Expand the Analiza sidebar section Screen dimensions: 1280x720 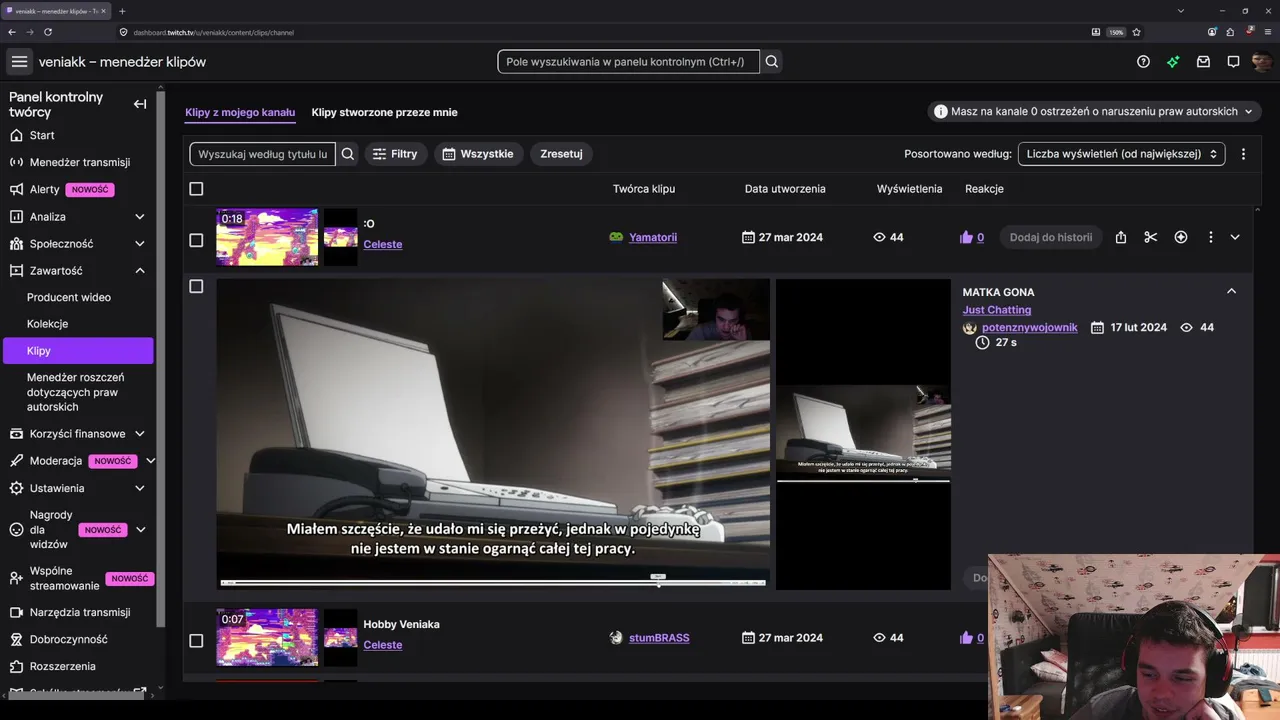pyautogui.click(x=140, y=217)
